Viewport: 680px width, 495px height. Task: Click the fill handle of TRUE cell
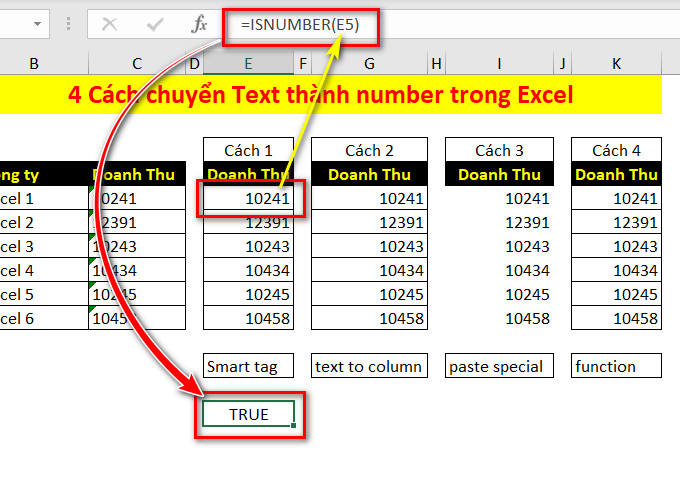[294, 426]
